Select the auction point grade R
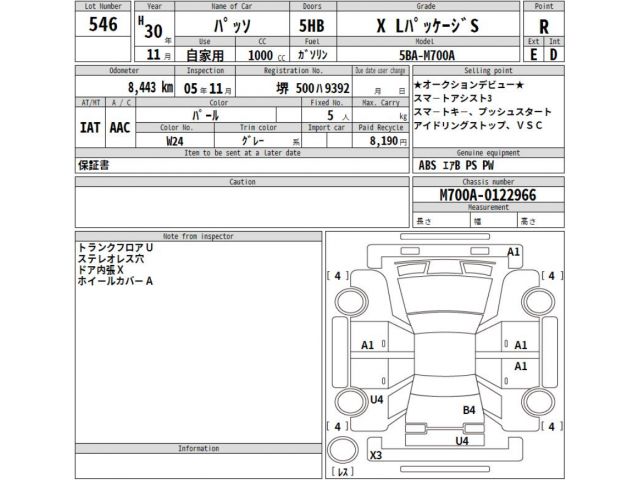This screenshot has width=640, height=480. 544,27
